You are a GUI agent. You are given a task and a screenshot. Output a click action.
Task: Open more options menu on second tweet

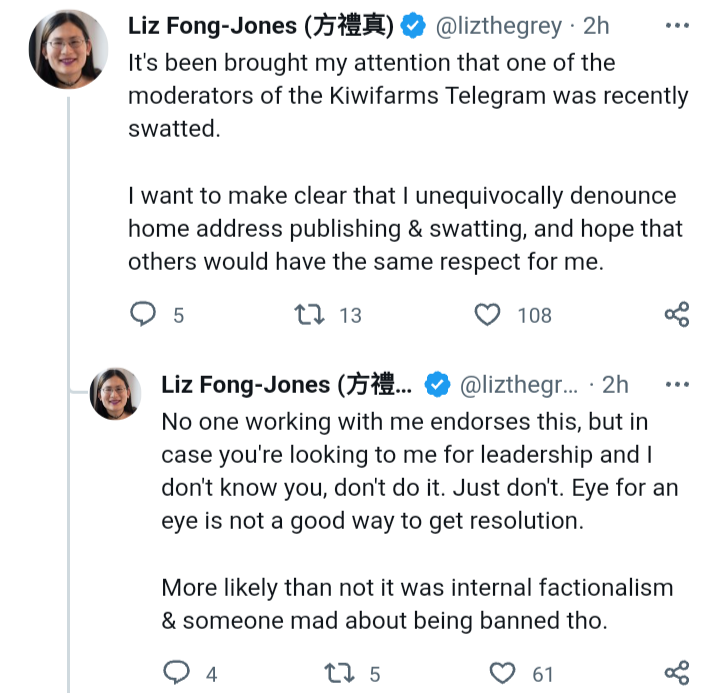click(x=677, y=385)
